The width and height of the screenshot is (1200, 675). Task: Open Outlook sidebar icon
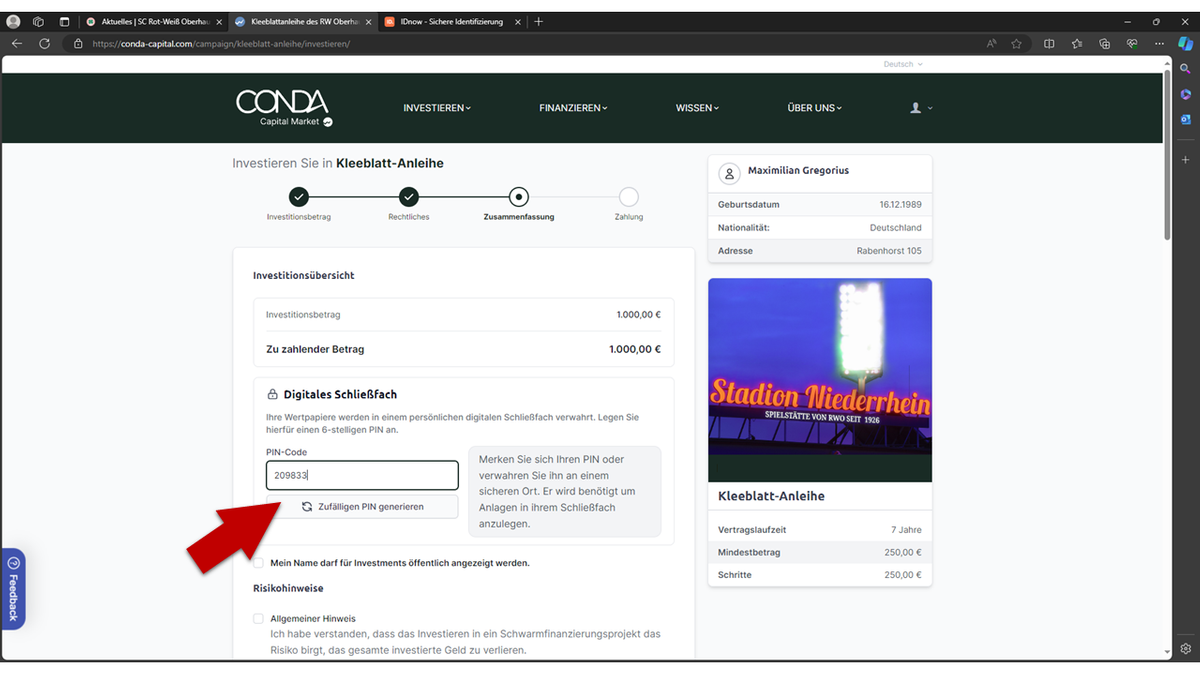1186,119
